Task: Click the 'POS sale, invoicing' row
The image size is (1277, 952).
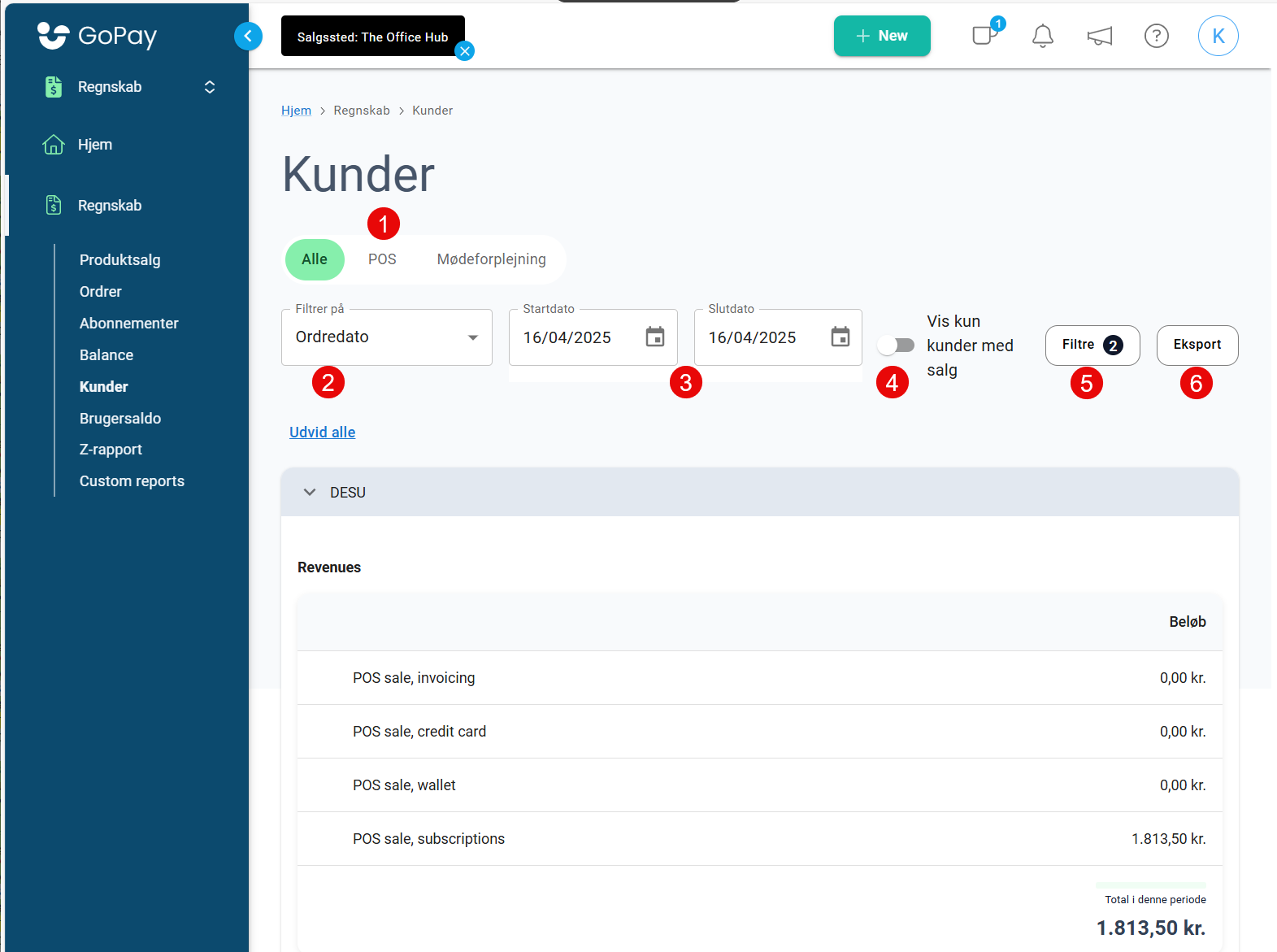Action: [760, 678]
